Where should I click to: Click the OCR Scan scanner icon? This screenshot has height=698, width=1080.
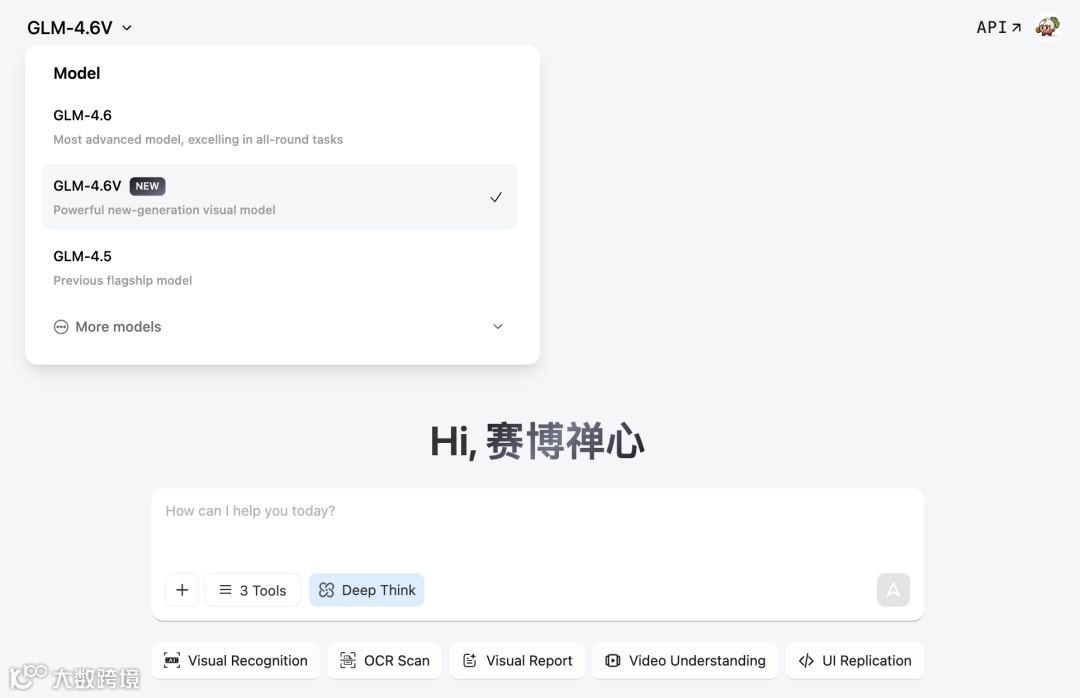(x=348, y=661)
